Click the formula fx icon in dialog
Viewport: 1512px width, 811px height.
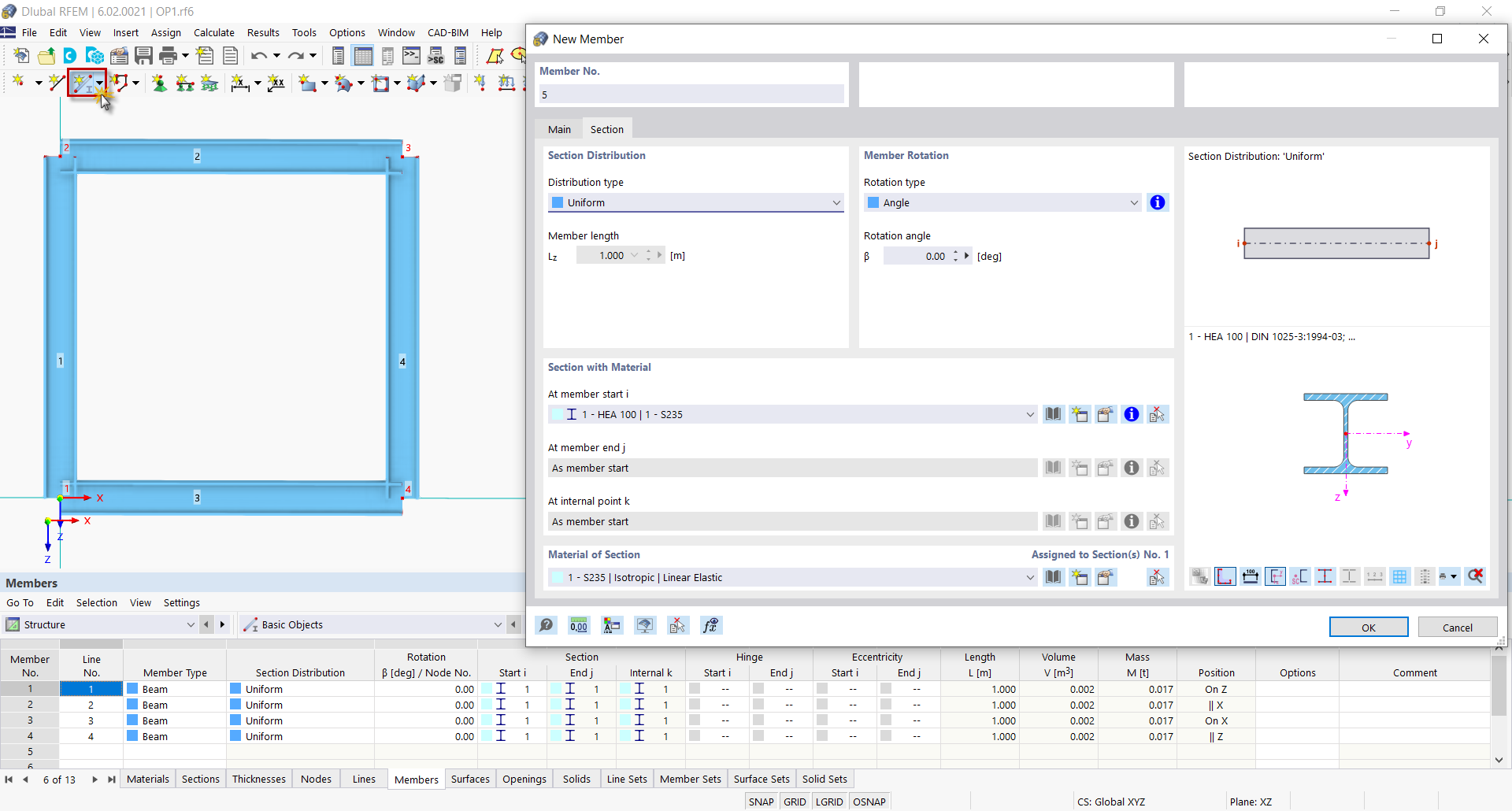pos(711,625)
